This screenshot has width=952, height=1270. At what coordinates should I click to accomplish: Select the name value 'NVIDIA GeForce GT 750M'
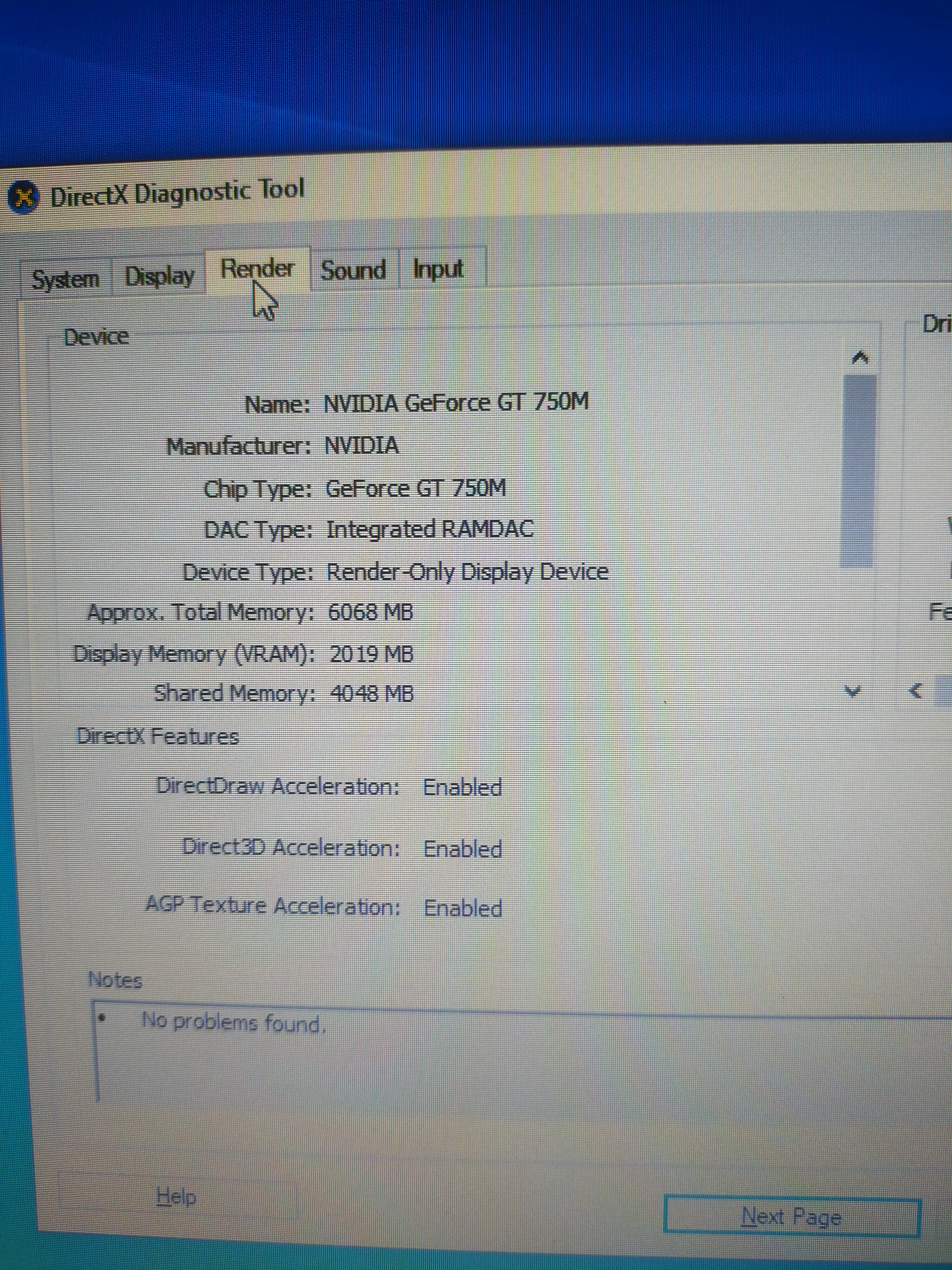pyautogui.click(x=456, y=403)
